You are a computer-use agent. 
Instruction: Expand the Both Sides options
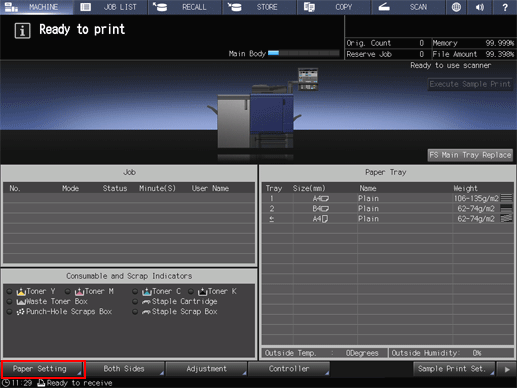pyautogui.click(x=124, y=369)
